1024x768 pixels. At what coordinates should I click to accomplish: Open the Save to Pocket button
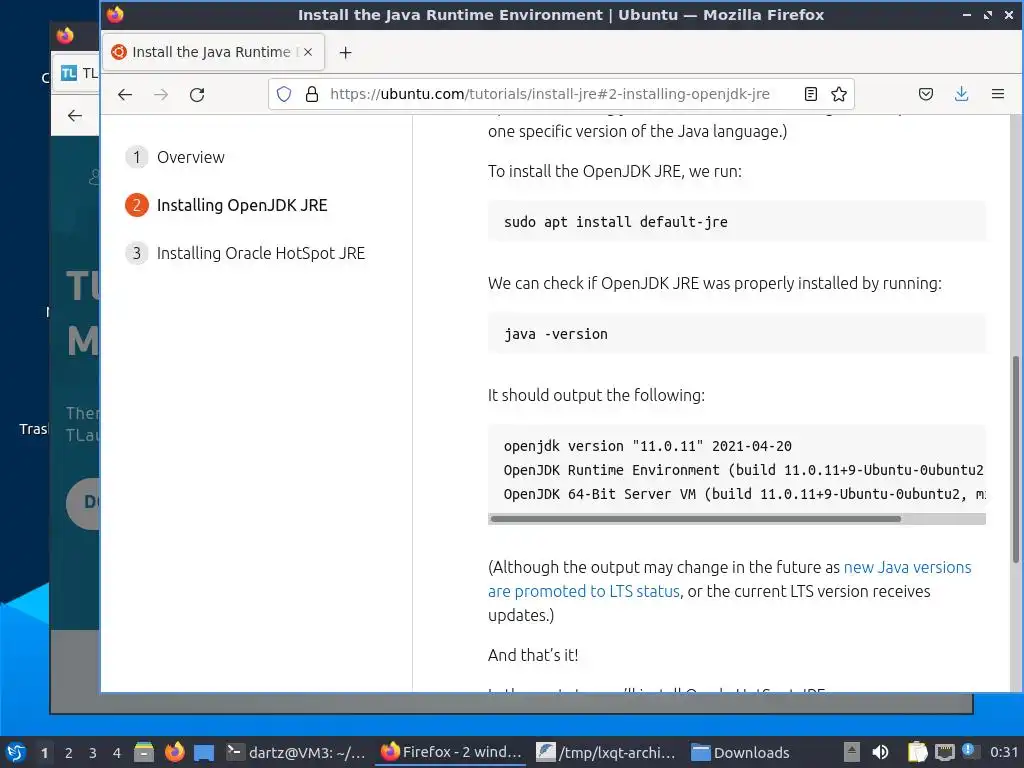pyautogui.click(x=925, y=94)
